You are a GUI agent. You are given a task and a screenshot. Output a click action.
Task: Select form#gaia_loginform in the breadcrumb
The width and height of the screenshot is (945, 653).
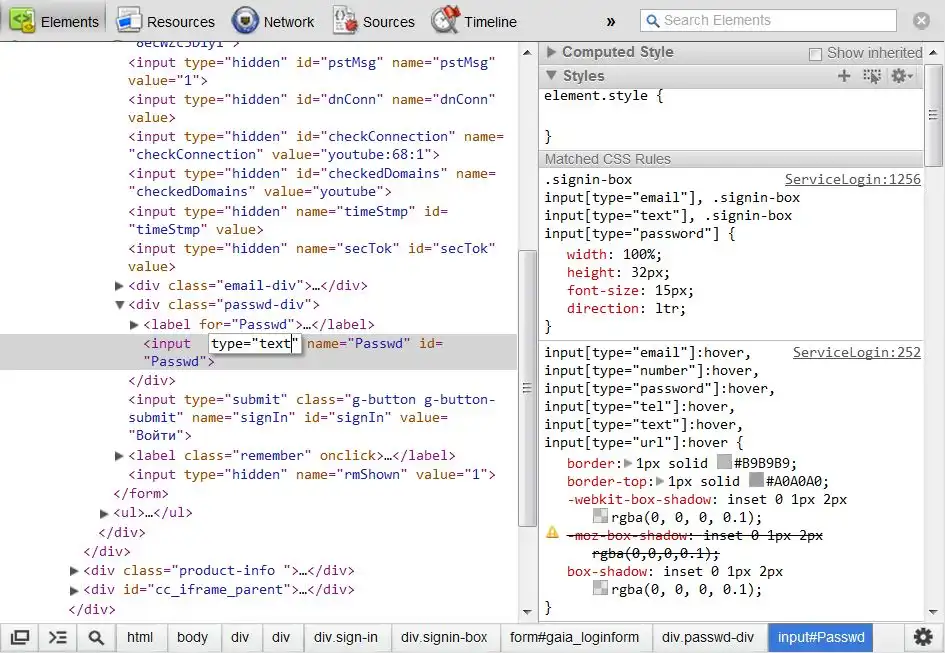pos(574,637)
